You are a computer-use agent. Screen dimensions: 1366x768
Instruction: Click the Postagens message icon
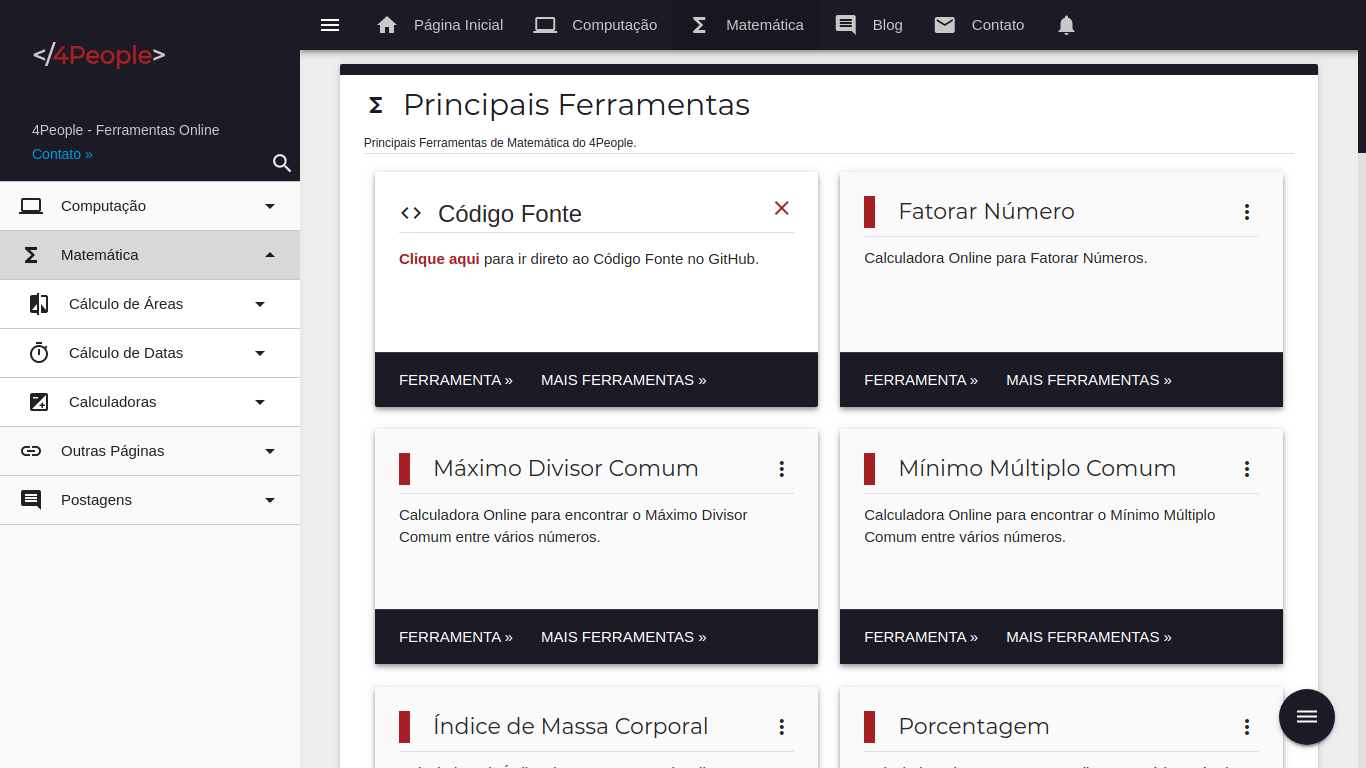coord(31,500)
